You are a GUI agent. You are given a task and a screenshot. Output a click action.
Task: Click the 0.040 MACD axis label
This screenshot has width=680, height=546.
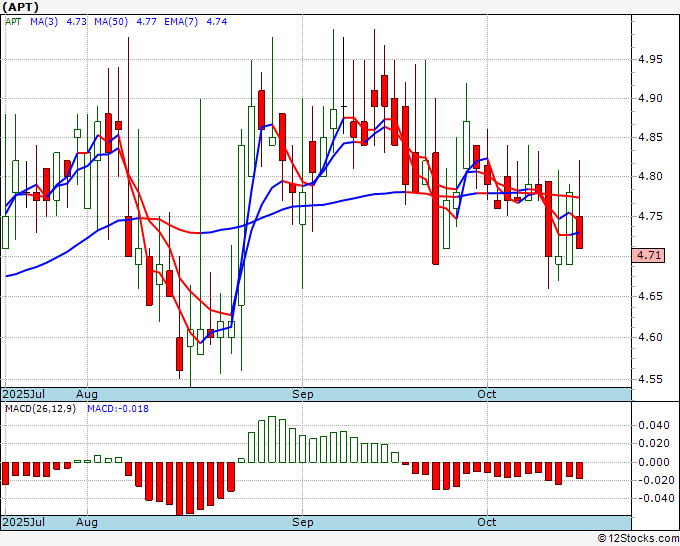point(654,425)
